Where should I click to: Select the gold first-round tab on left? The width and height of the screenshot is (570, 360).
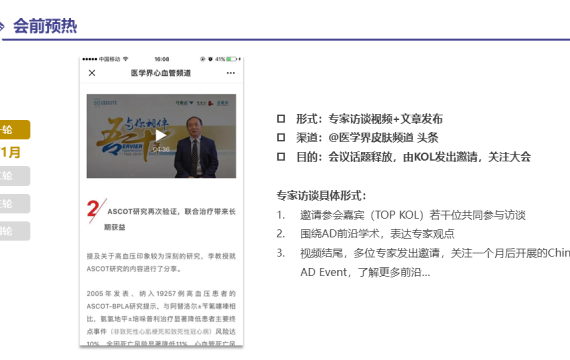tap(15, 129)
